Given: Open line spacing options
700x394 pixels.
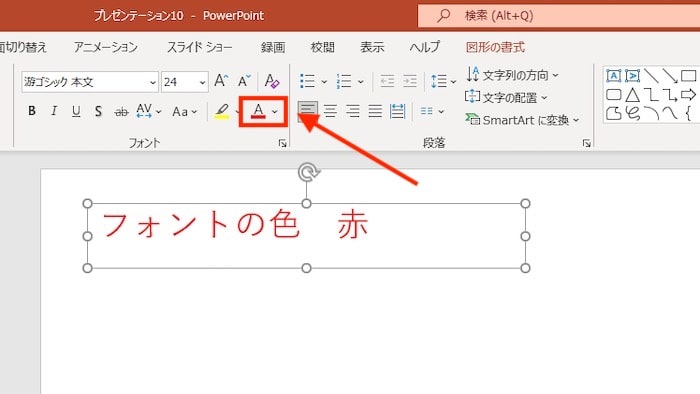Looking at the screenshot, I should (x=443, y=81).
